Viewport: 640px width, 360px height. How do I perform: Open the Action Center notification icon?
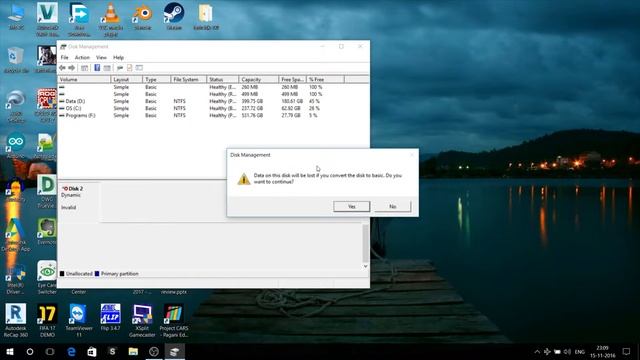[627, 351]
